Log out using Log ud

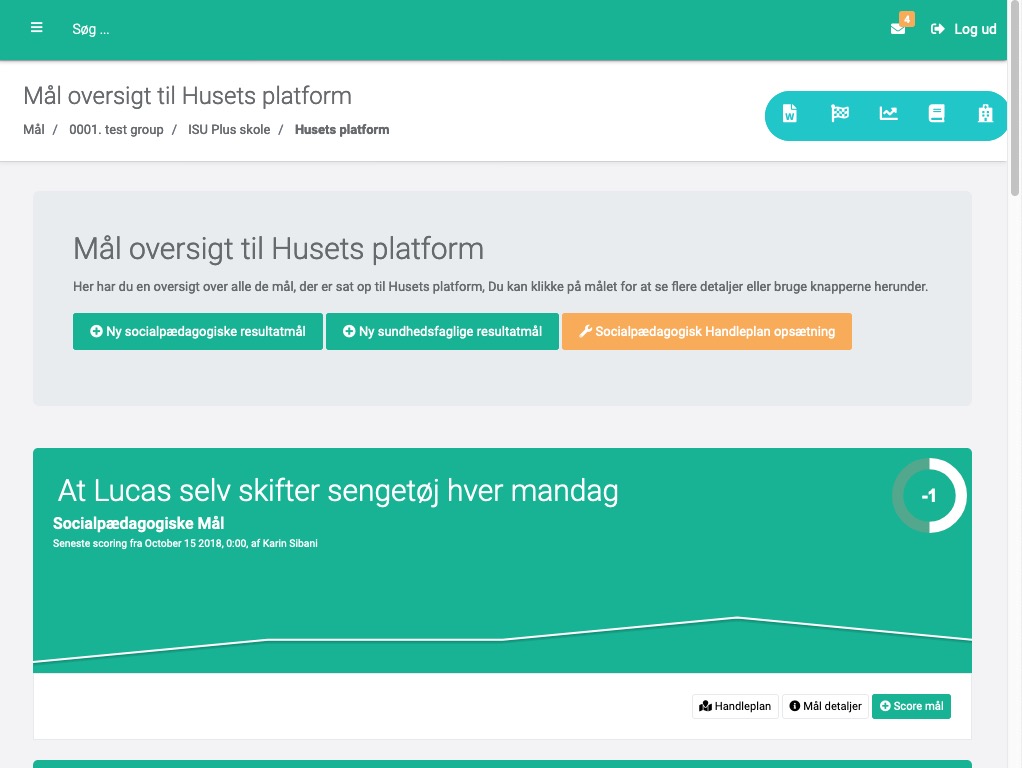pyautogui.click(x=964, y=29)
